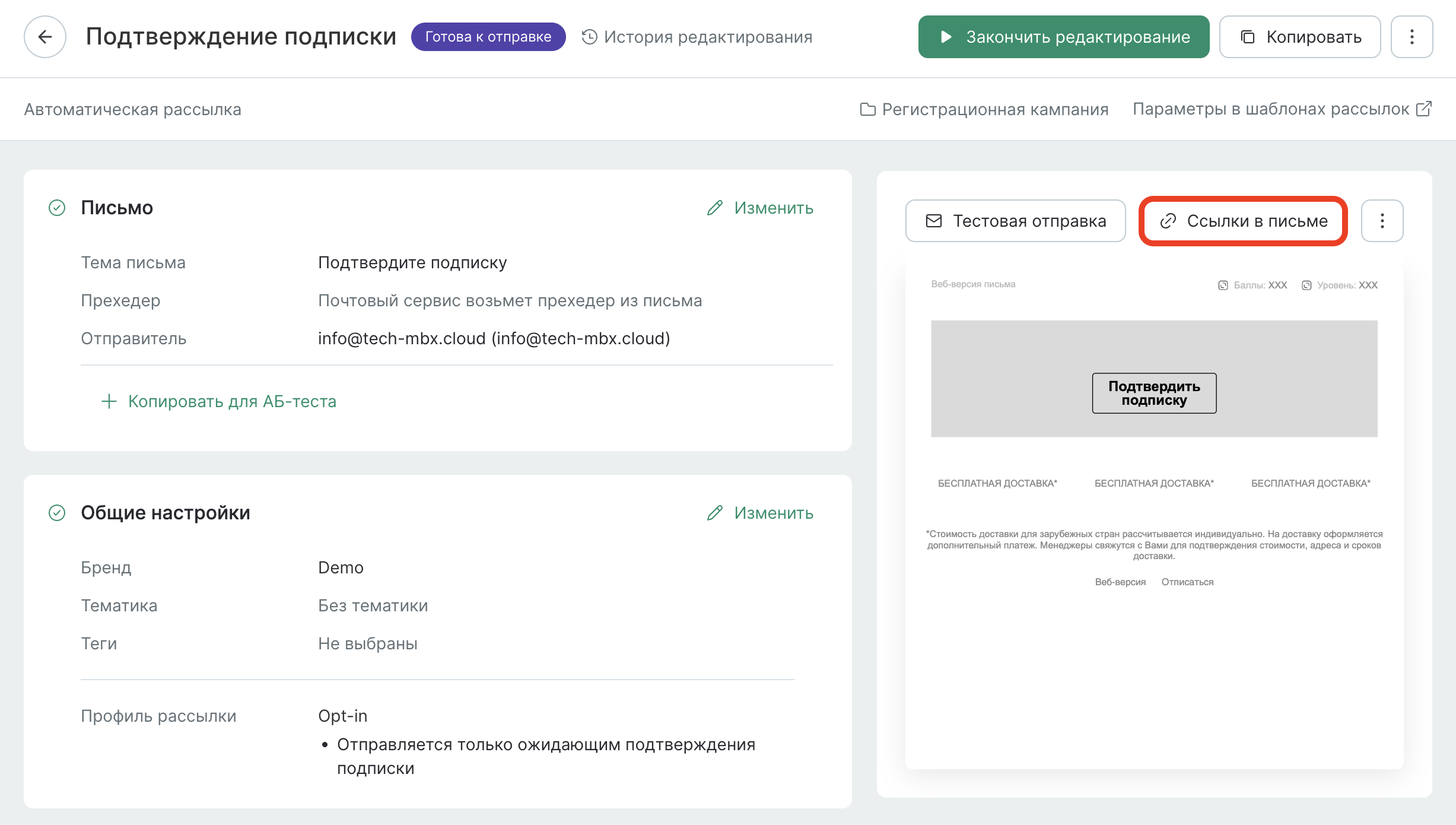This screenshot has height=825, width=1456.
Task: Click Закончить редактирование play button
Action: pyautogui.click(x=1063, y=37)
